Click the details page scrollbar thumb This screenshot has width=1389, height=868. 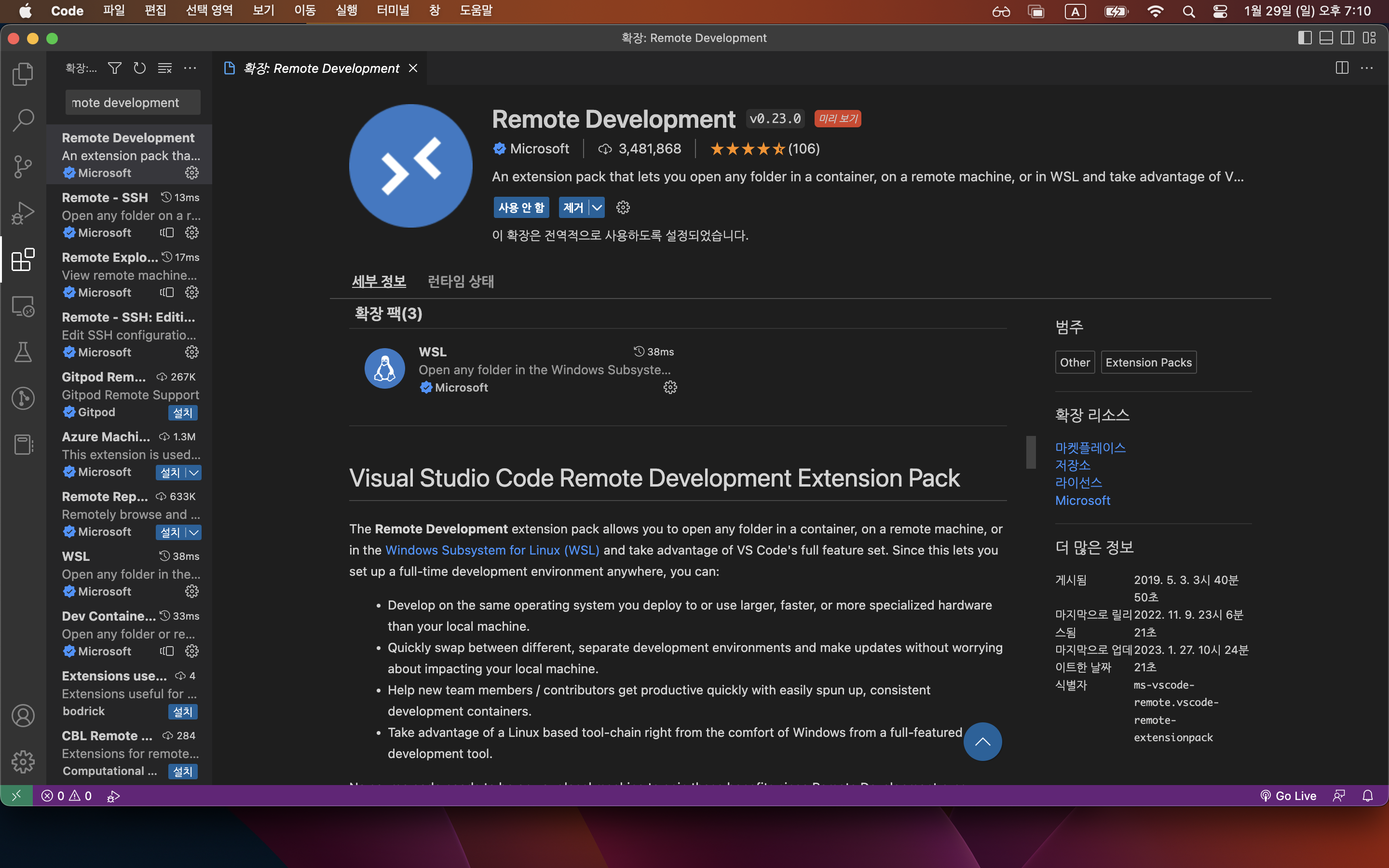tap(1031, 452)
